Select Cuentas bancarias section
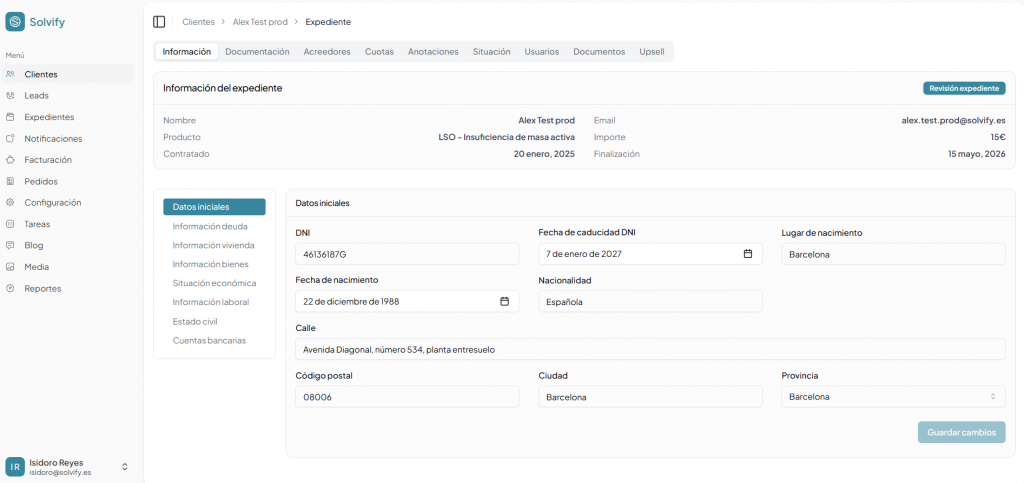Image resolution: width=1024 pixels, height=483 pixels. [209, 340]
